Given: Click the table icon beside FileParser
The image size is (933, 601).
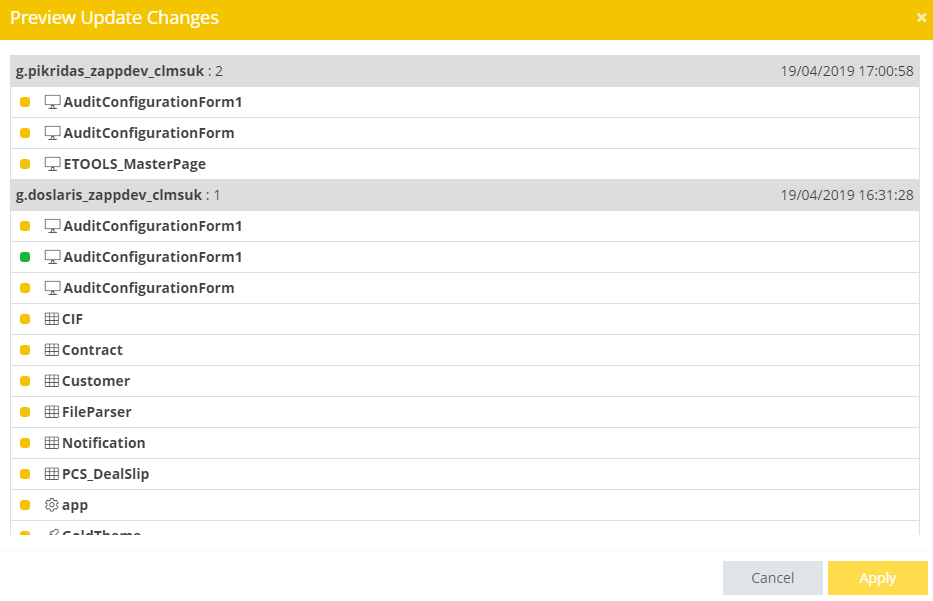Looking at the screenshot, I should click(x=52, y=412).
